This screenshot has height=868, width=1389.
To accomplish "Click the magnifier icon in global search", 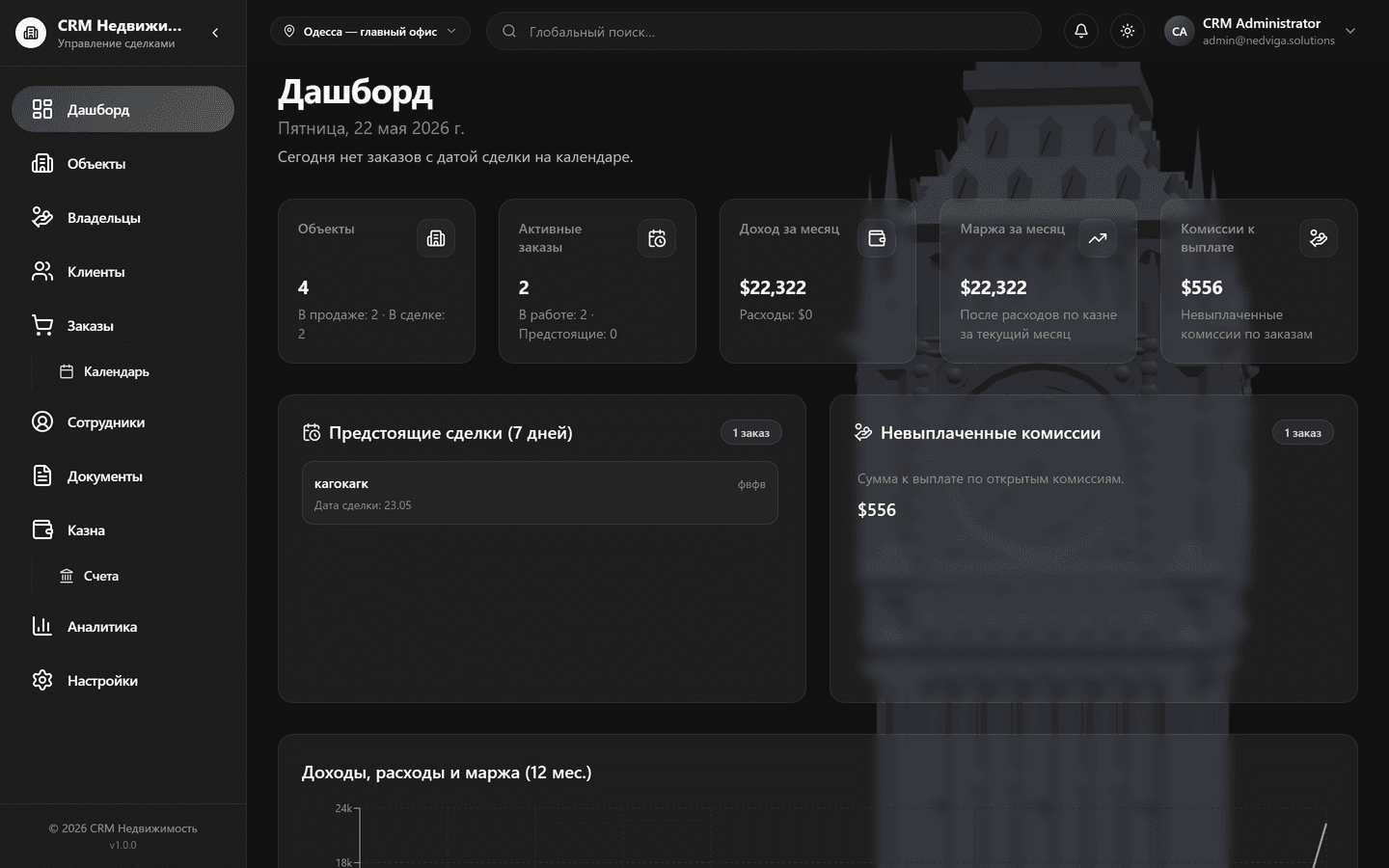I will coord(509,31).
